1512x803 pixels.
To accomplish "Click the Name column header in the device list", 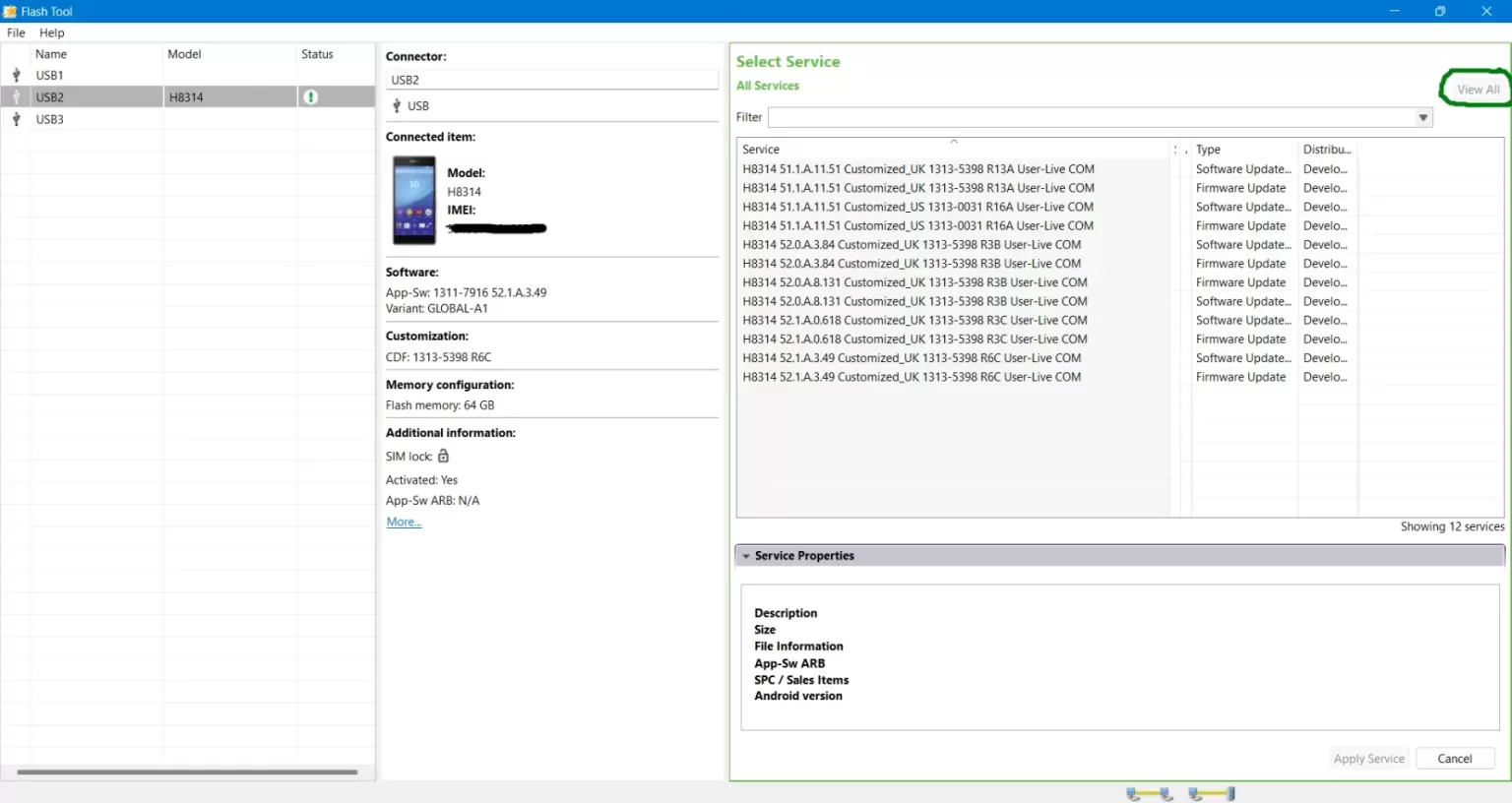I will click(x=96, y=54).
